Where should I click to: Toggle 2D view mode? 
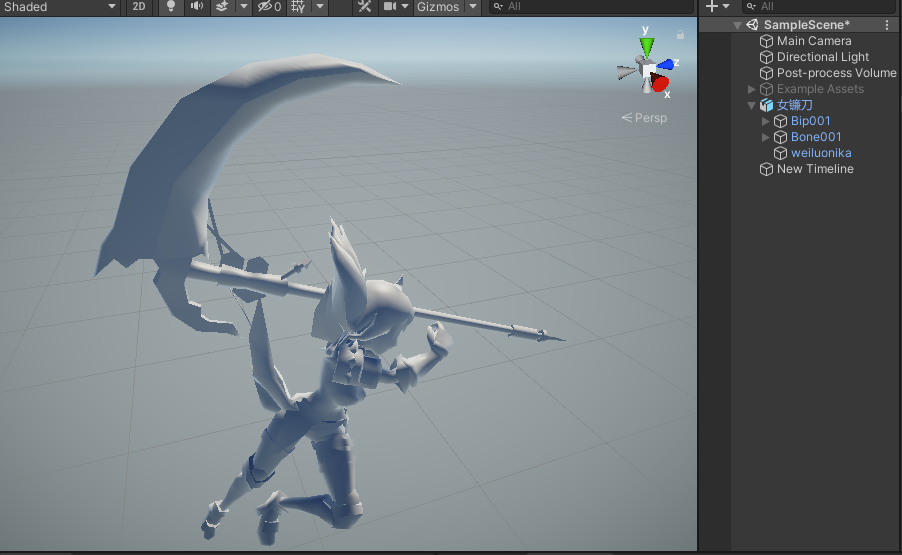tap(140, 7)
